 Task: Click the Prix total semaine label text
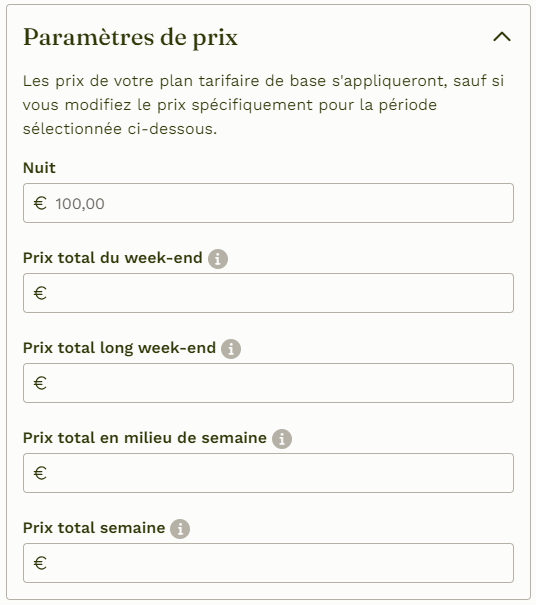coord(94,528)
